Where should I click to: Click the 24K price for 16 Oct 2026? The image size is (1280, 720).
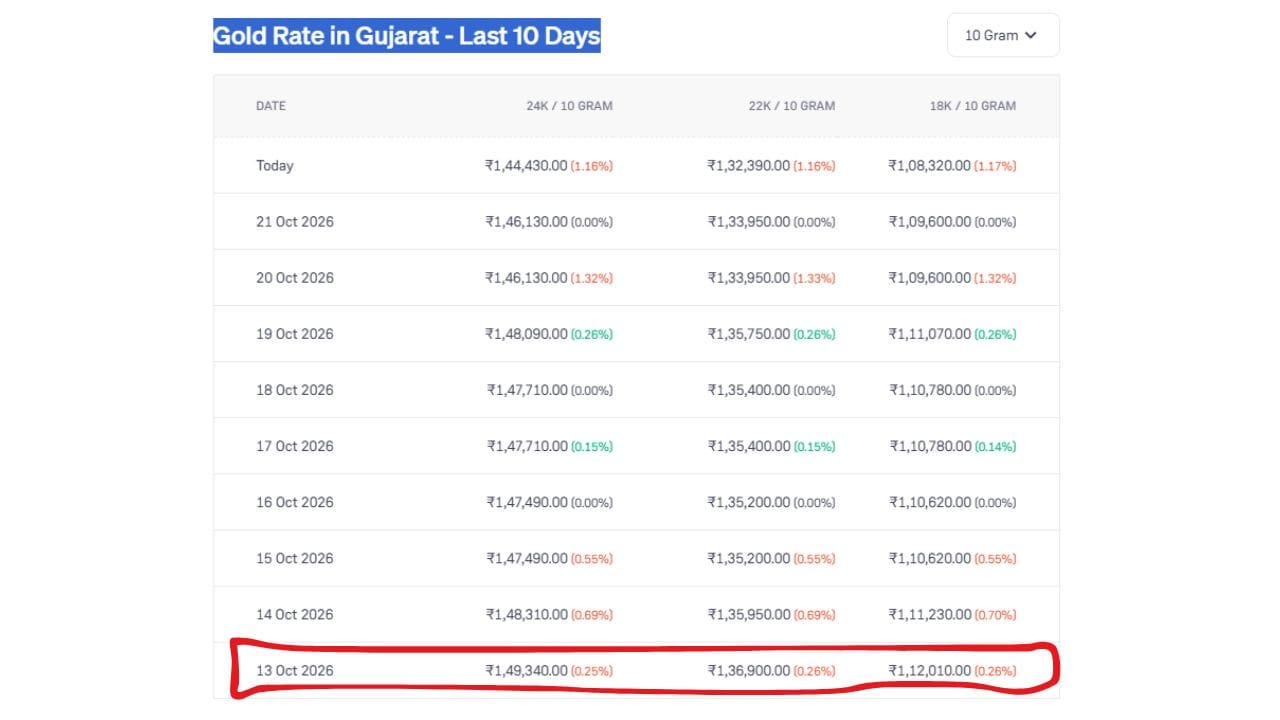click(527, 502)
